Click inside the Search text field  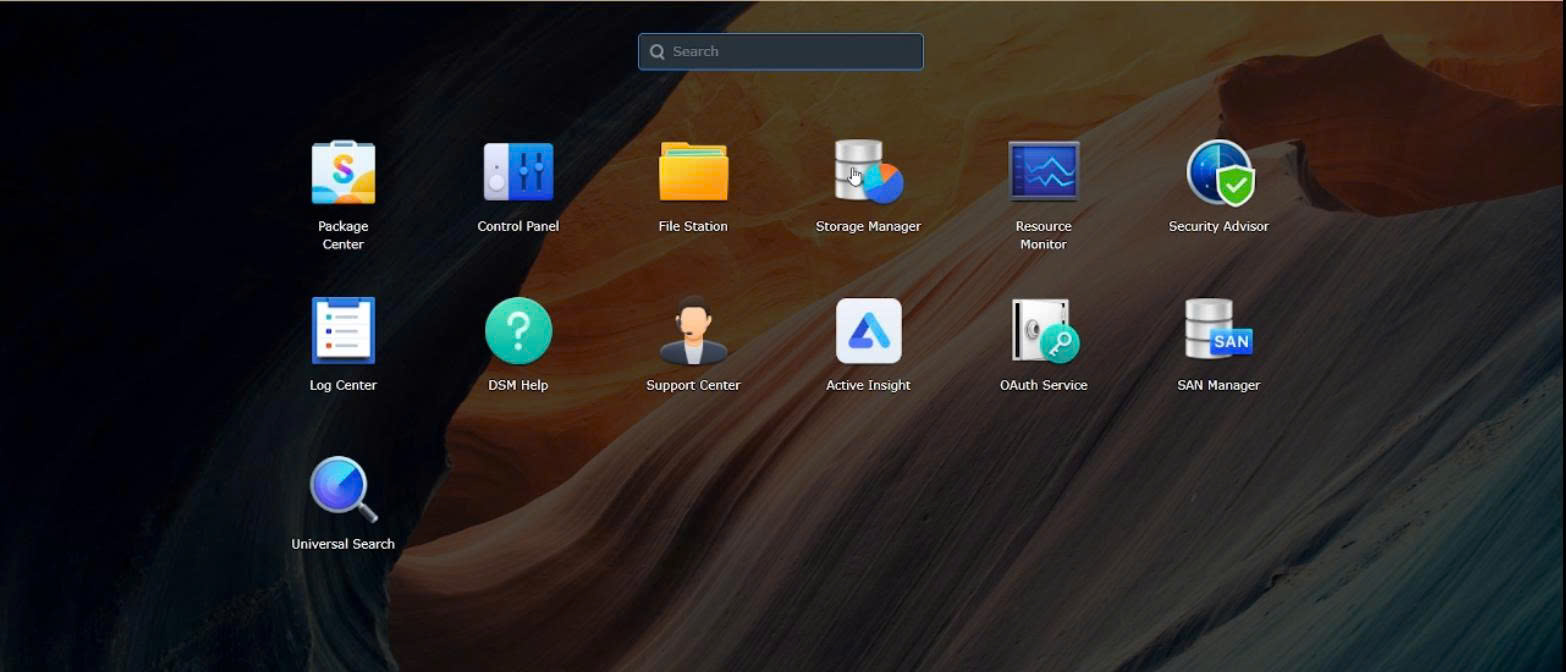click(790, 52)
